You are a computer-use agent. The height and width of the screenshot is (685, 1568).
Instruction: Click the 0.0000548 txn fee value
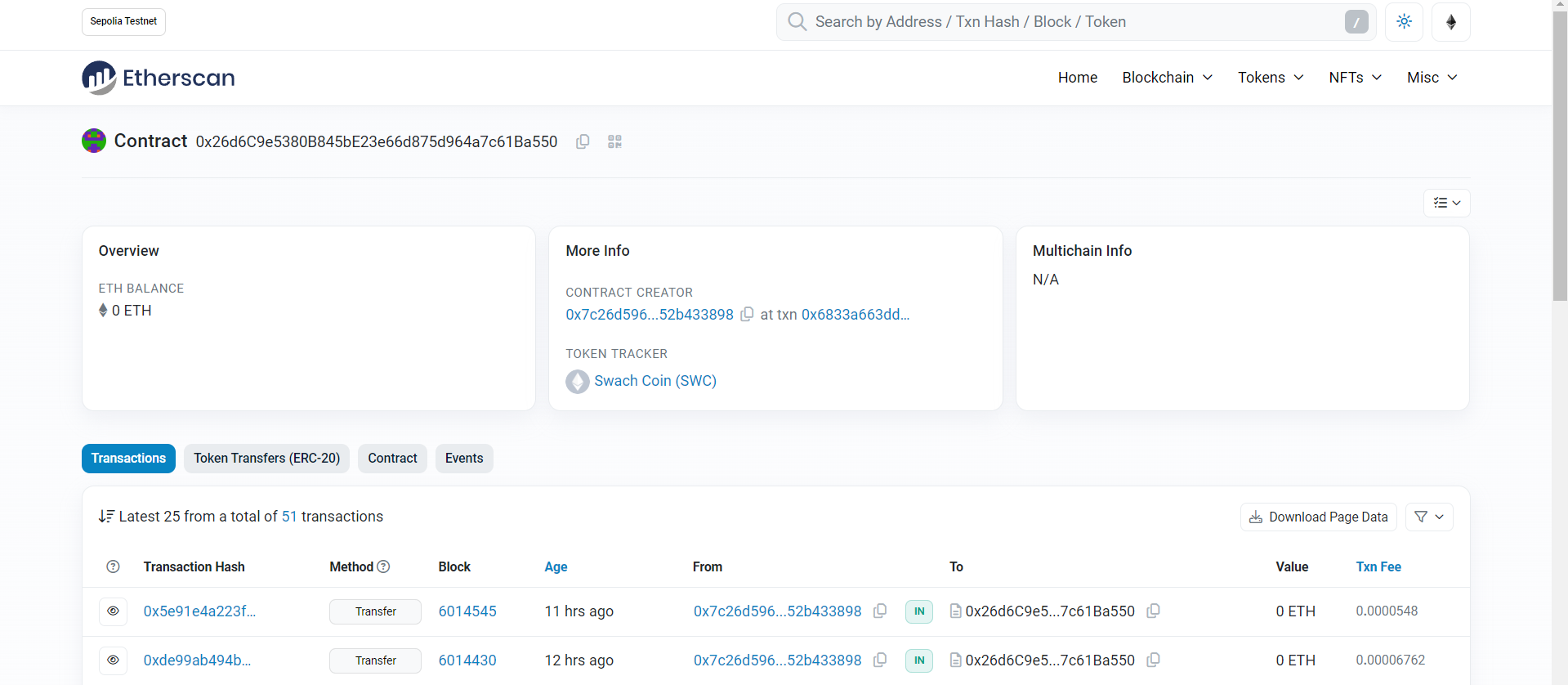pos(1387,611)
